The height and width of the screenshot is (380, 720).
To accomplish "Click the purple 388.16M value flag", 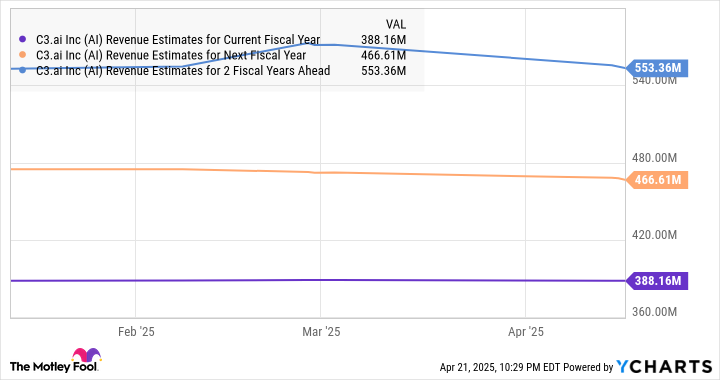I will (x=657, y=281).
